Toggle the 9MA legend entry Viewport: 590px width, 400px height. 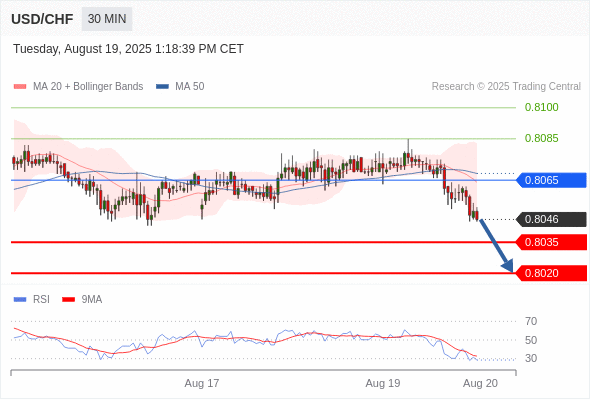tap(82, 300)
